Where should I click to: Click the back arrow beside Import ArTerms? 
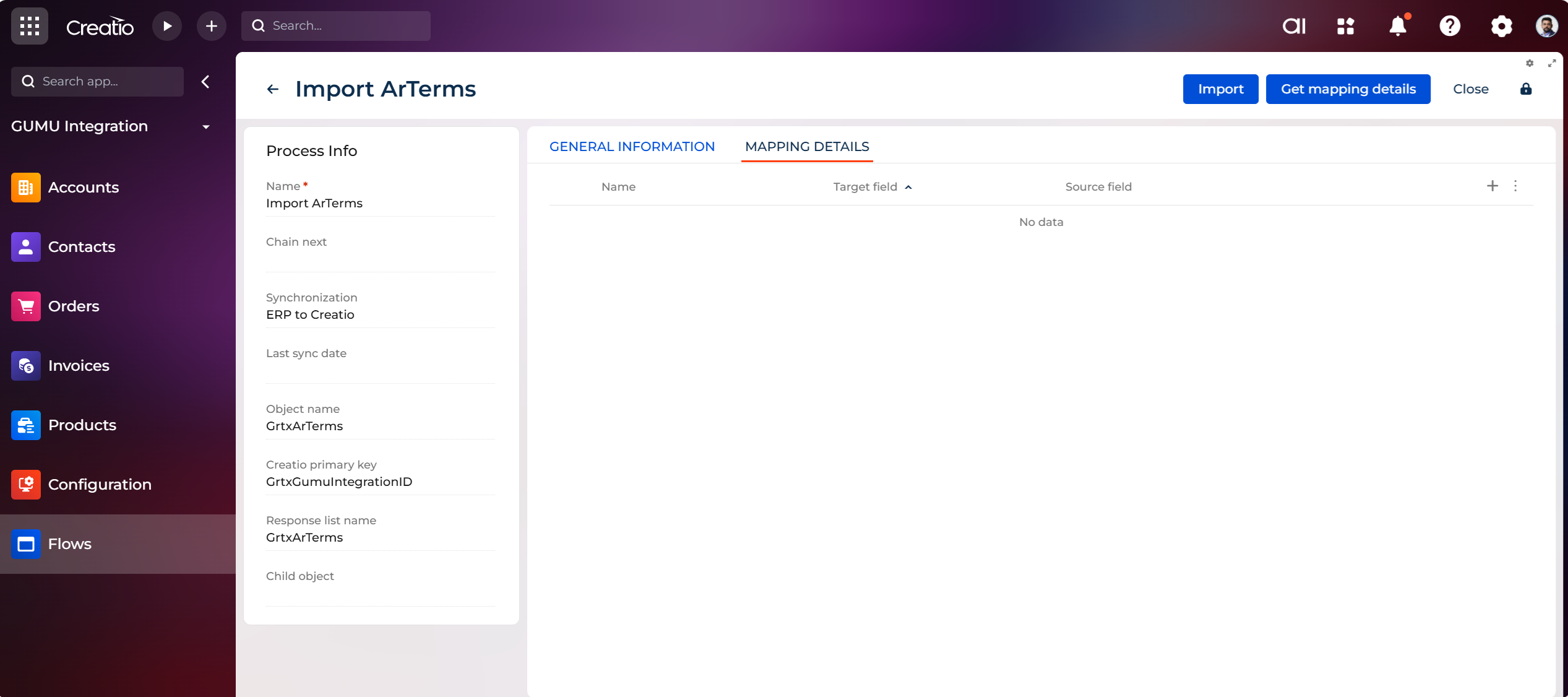(x=272, y=89)
